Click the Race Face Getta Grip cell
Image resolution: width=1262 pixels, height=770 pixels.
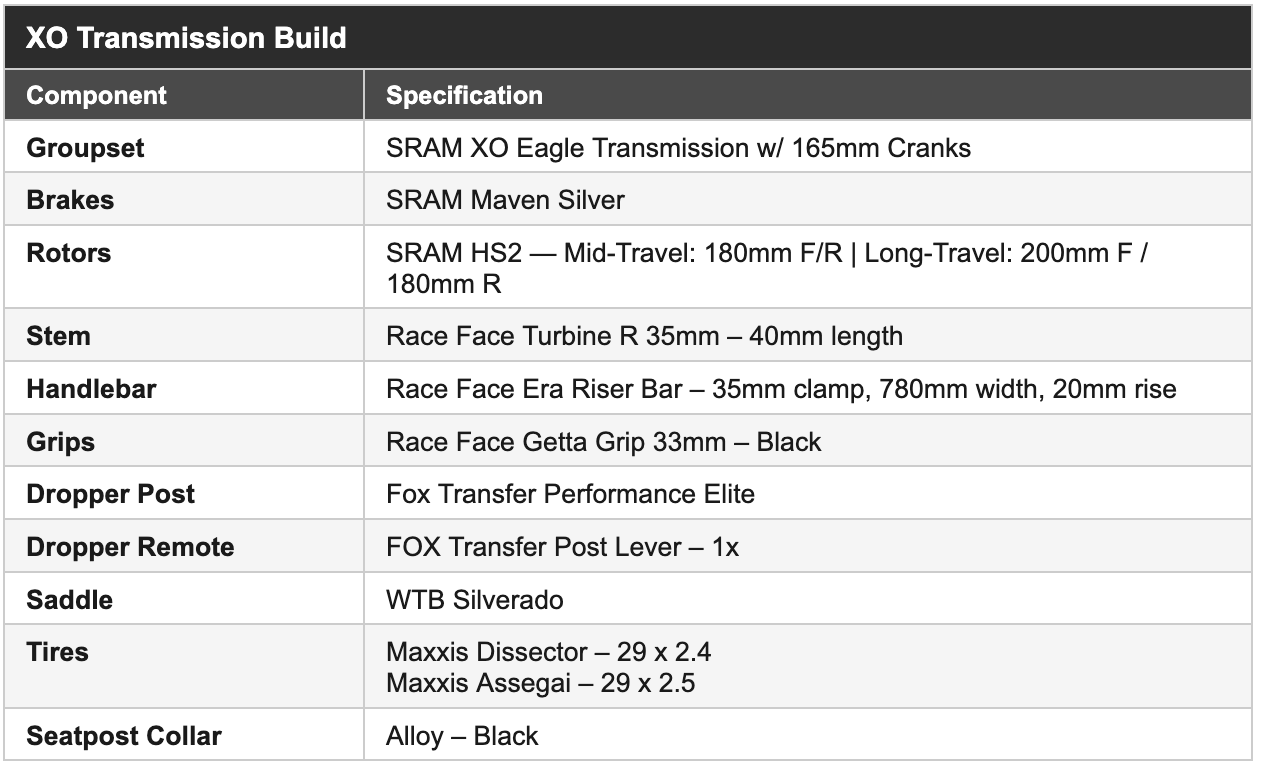(x=603, y=442)
